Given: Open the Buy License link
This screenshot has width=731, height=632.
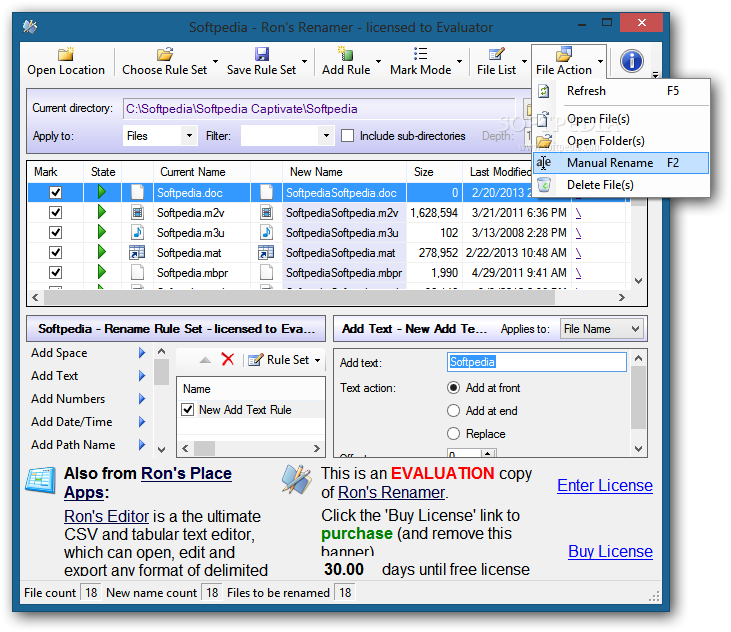Looking at the screenshot, I should pyautogui.click(x=610, y=551).
